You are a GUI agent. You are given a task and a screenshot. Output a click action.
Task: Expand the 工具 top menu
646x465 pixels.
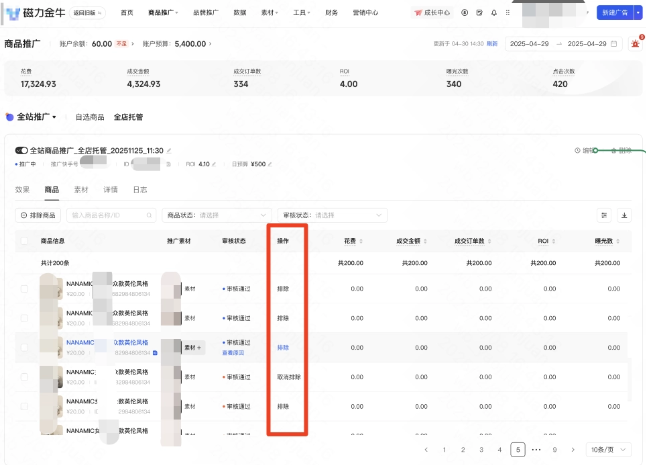point(302,13)
